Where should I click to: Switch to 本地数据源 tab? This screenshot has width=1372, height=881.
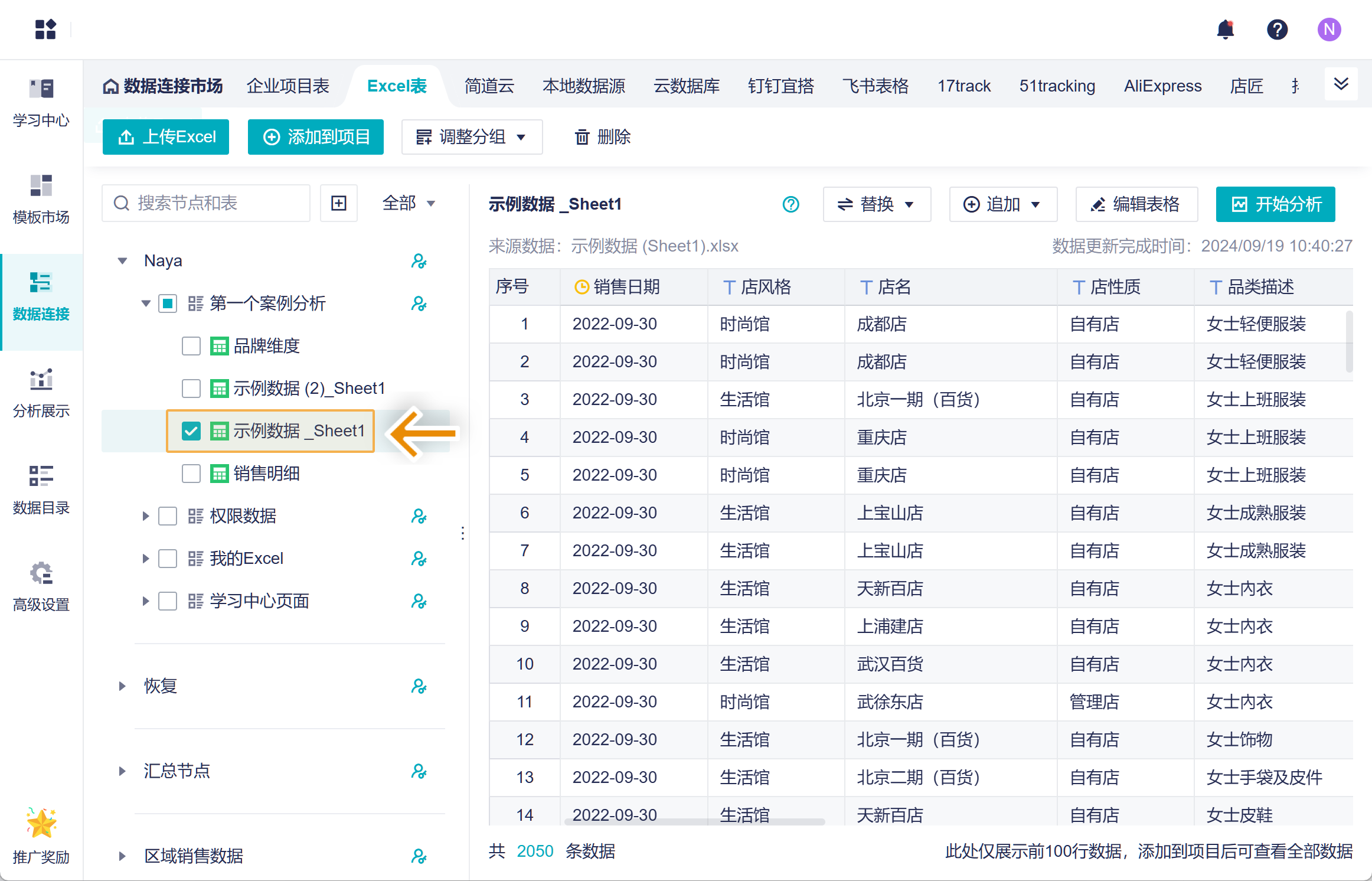584,86
